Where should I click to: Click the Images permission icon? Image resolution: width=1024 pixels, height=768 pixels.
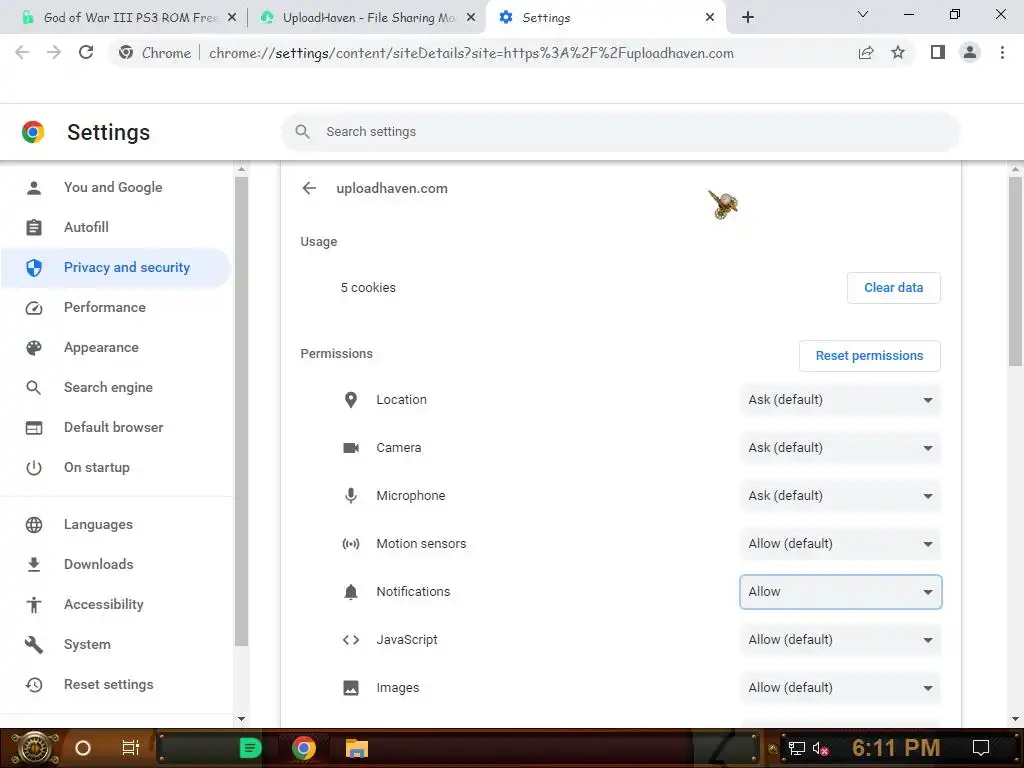pos(351,688)
